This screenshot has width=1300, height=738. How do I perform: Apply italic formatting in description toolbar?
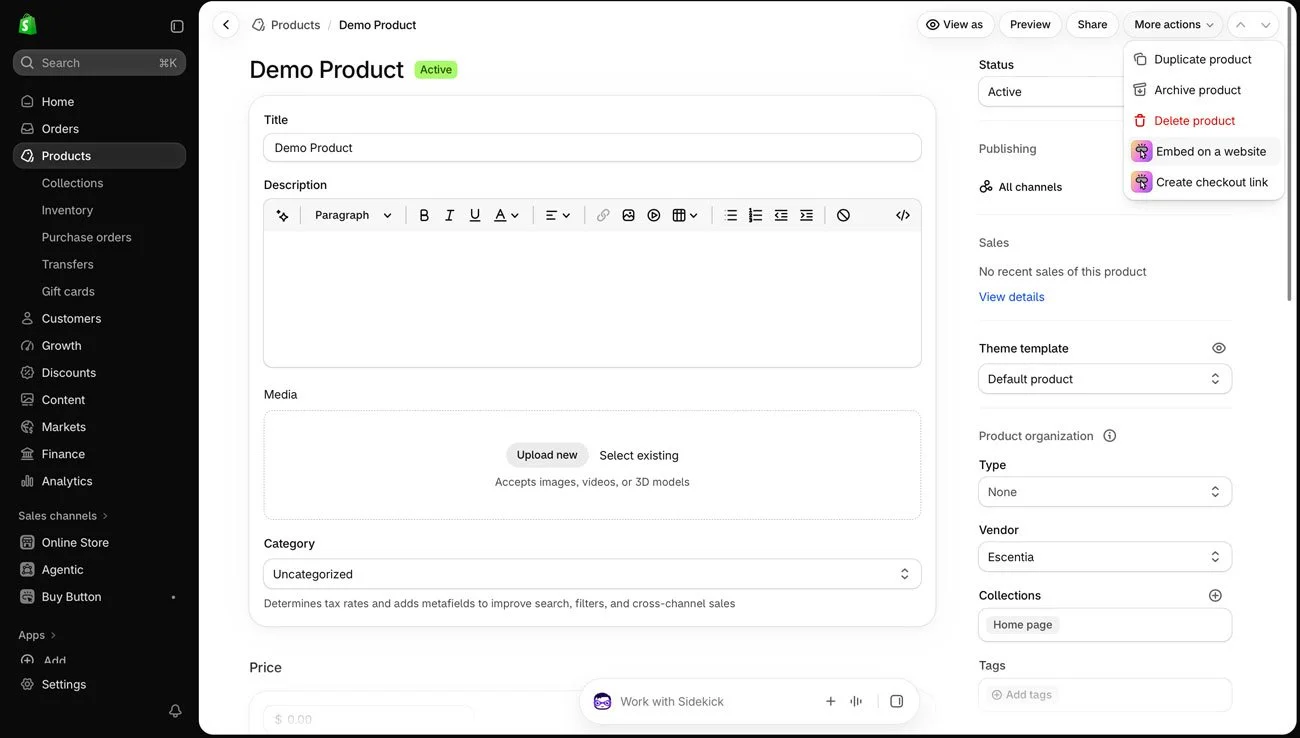[x=449, y=215]
